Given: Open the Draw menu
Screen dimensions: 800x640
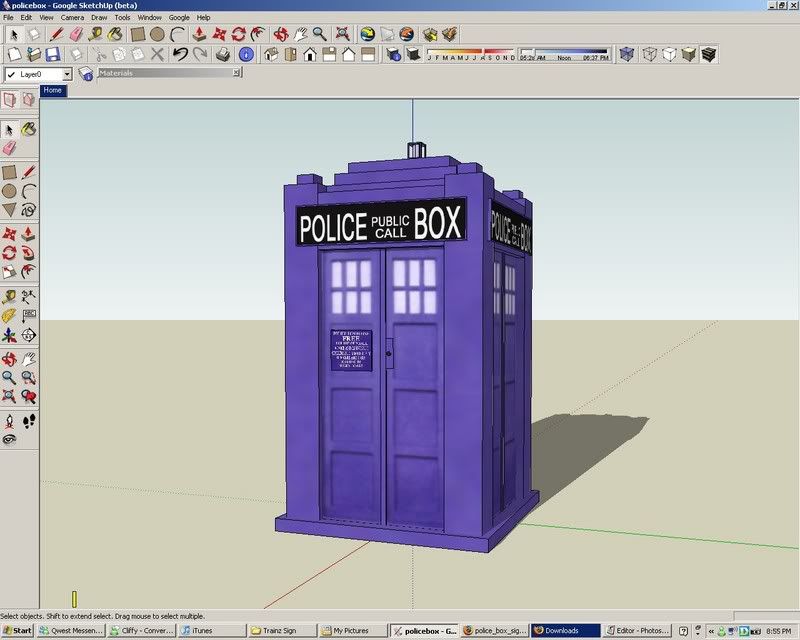Looking at the screenshot, I should (99, 17).
